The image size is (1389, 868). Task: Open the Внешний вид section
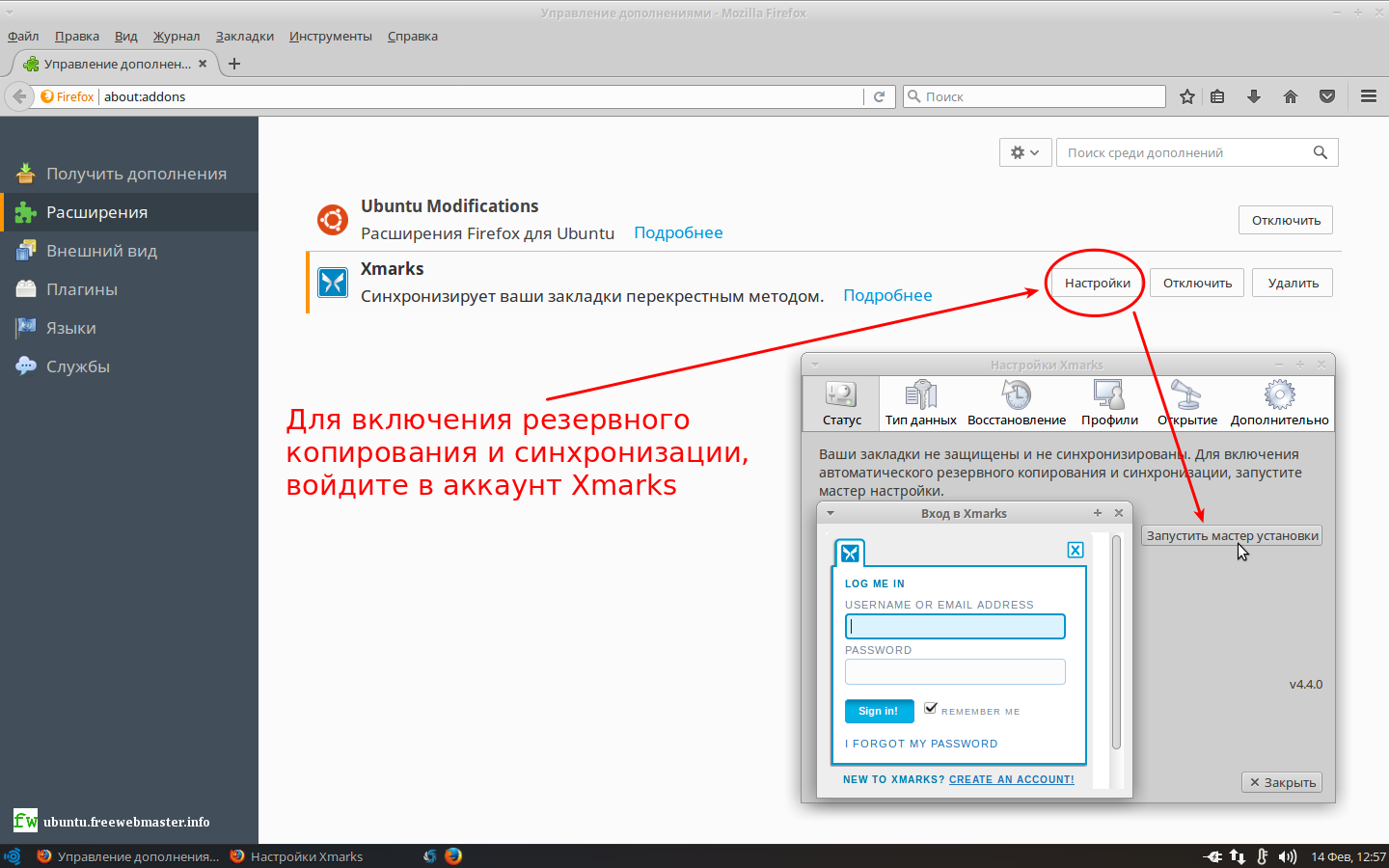click(x=129, y=251)
